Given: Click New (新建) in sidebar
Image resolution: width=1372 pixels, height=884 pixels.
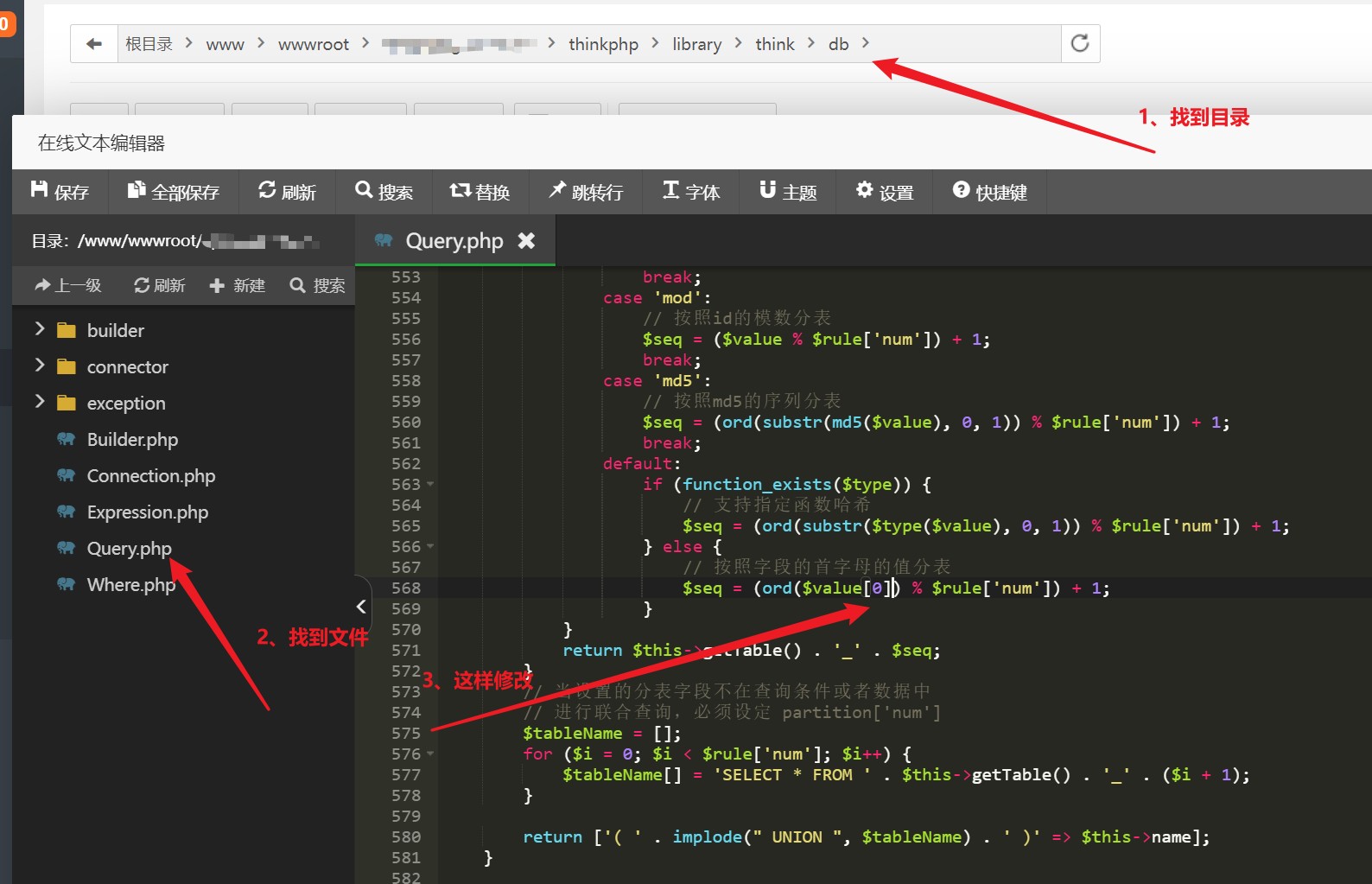Looking at the screenshot, I should coord(238,285).
